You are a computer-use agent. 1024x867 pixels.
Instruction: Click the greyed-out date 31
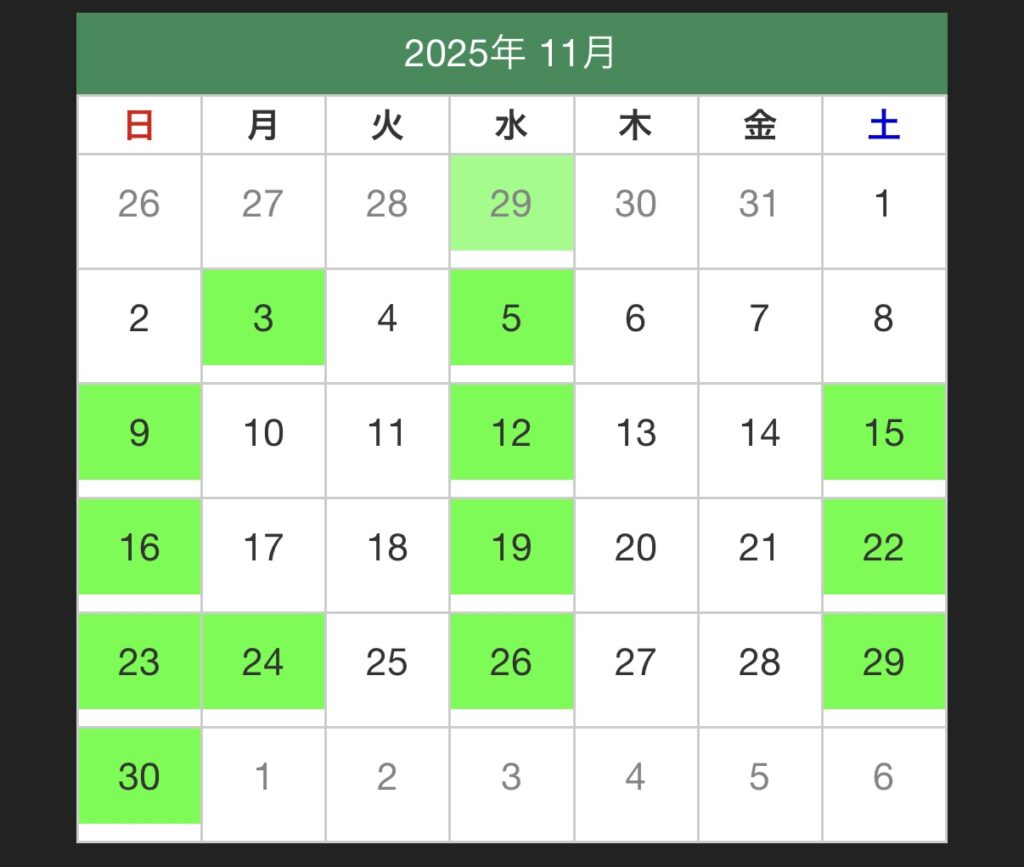[759, 204]
